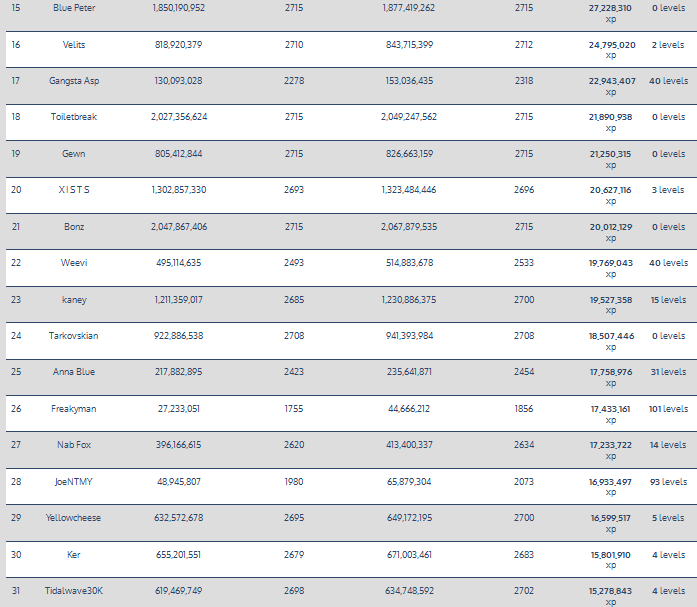
Task: Click the Velits player name
Action: pyautogui.click(x=74, y=44)
